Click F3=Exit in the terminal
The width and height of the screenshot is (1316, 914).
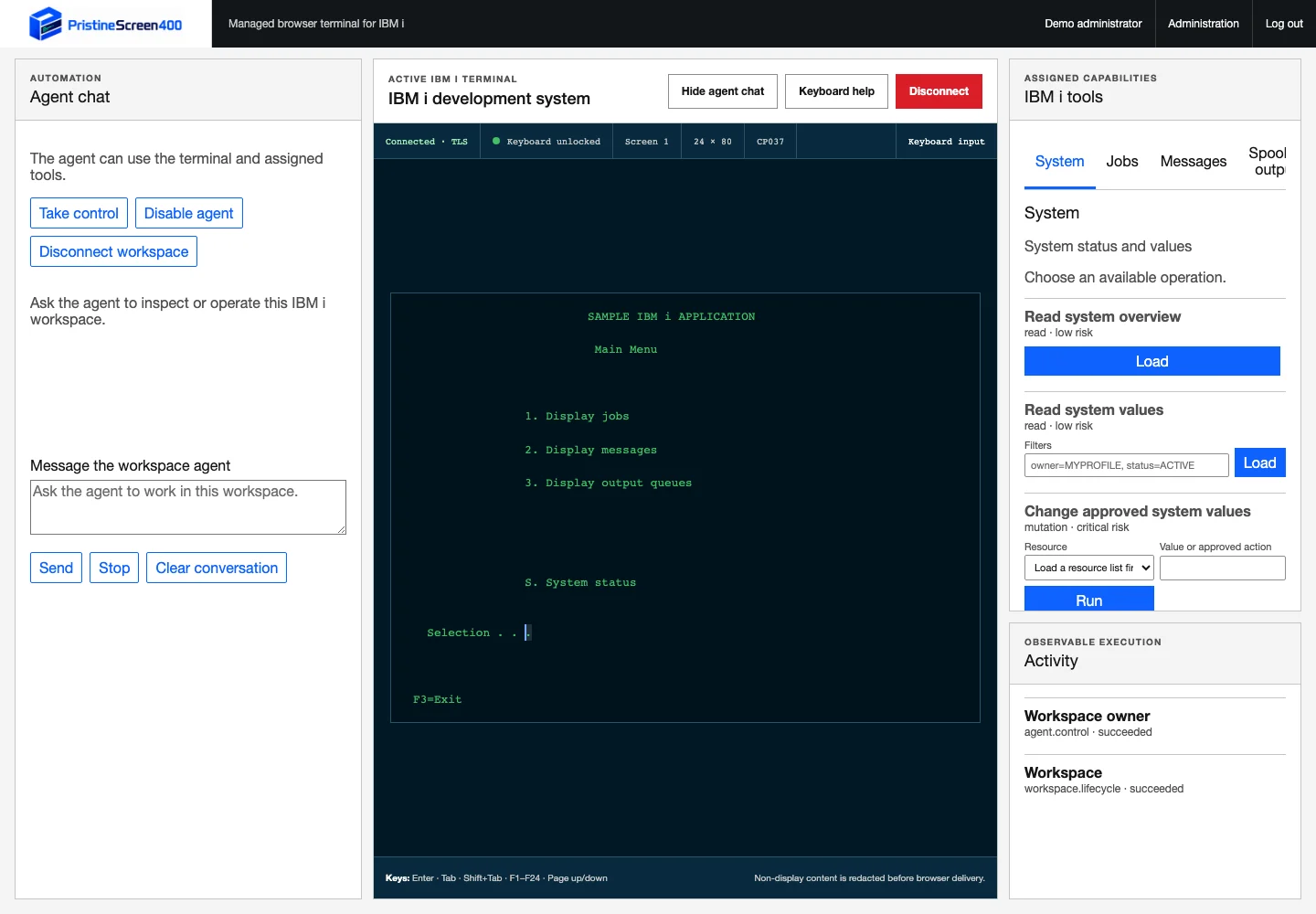click(437, 699)
